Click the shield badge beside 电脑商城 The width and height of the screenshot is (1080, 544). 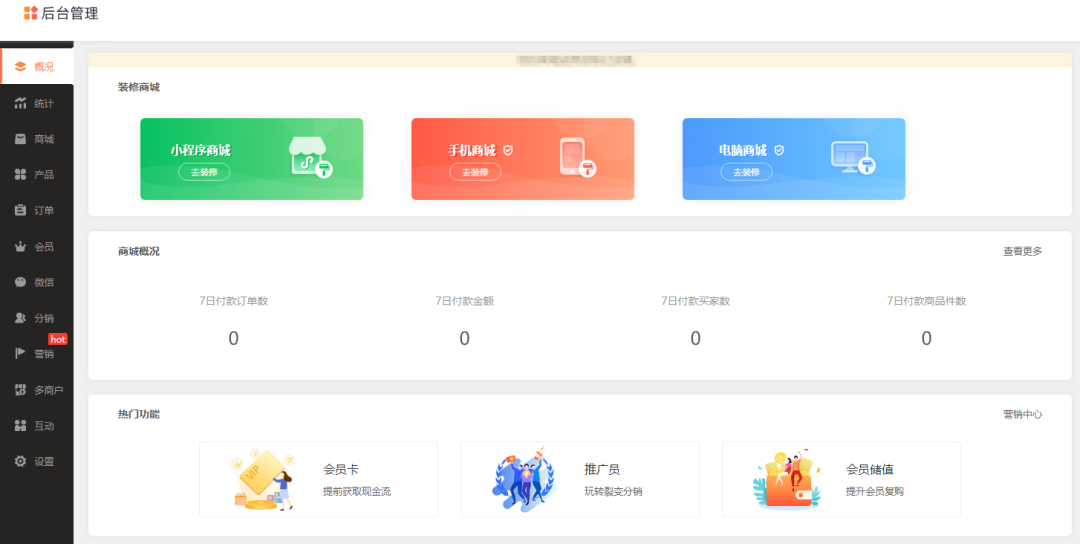coord(779,150)
